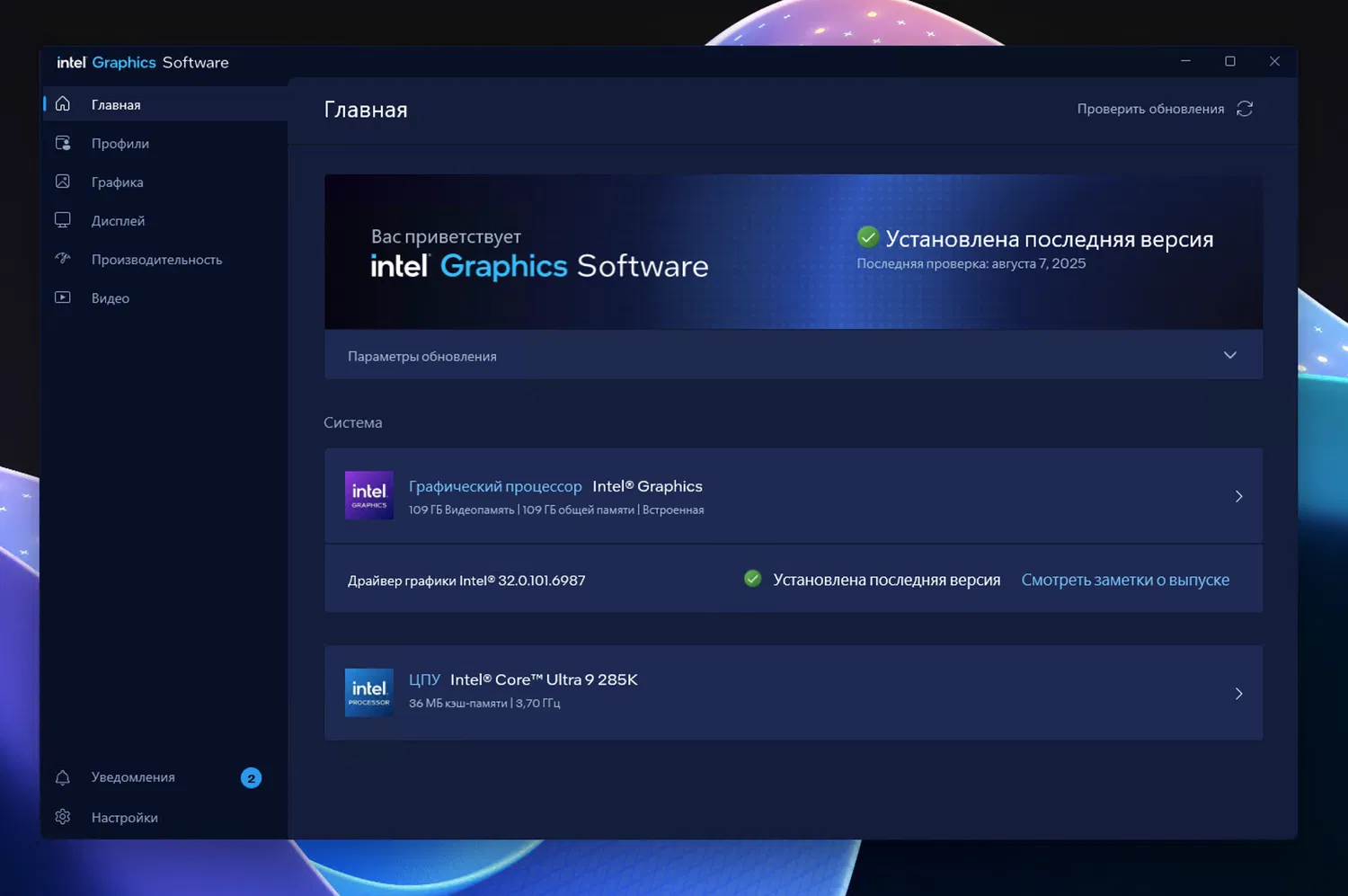
Task: Click the Intel Graphics Software title logo
Action: pos(143,62)
